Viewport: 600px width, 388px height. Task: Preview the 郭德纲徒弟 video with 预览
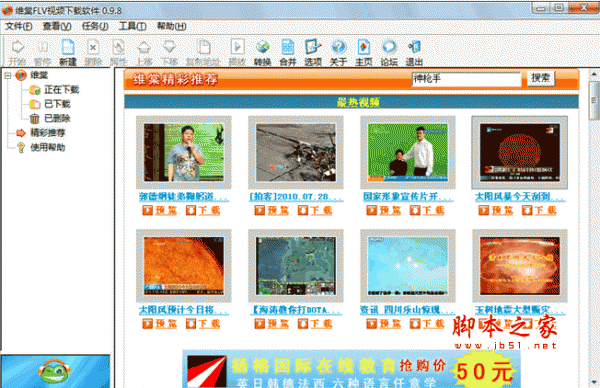(160, 210)
